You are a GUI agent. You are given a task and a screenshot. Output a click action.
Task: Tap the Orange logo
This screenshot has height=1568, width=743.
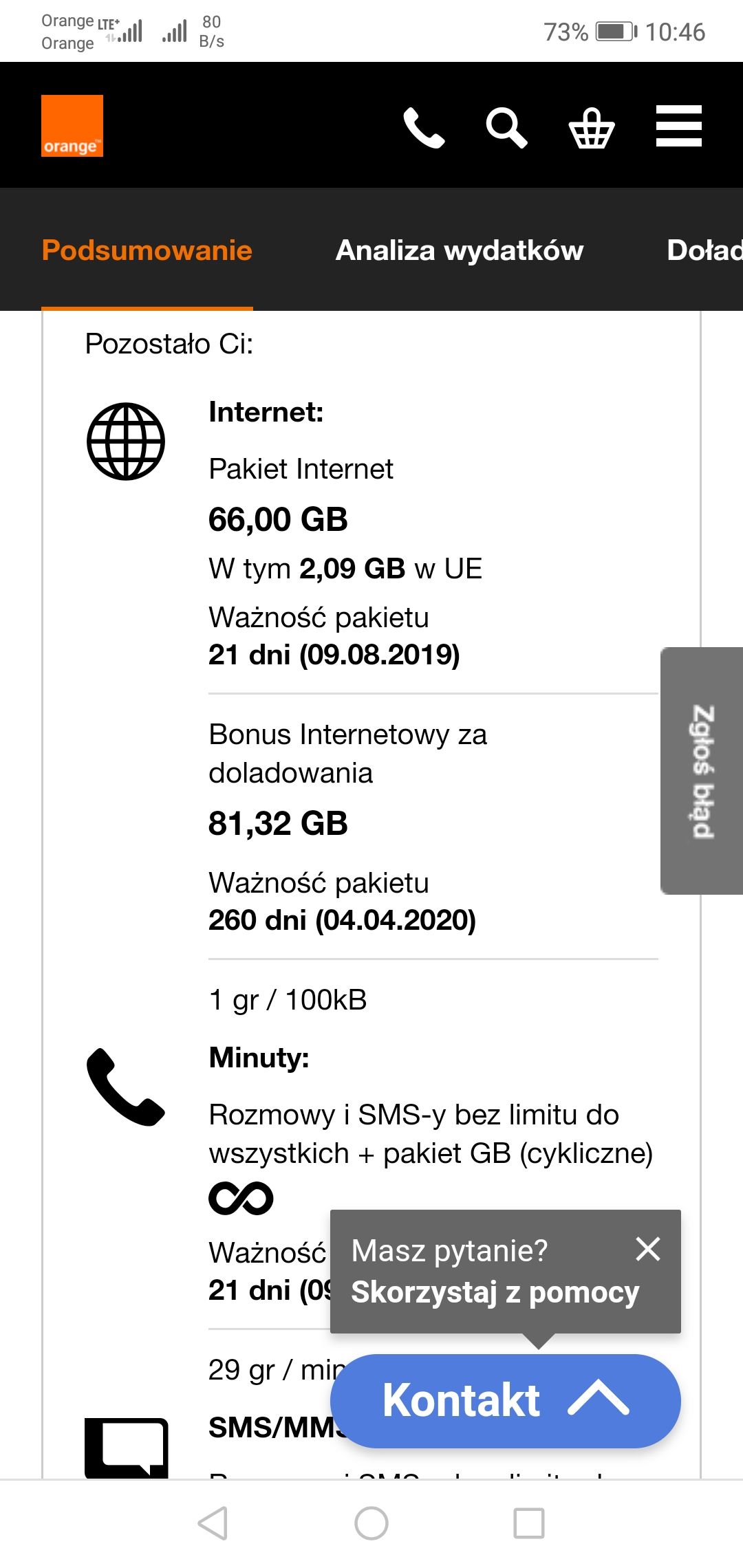(x=72, y=126)
